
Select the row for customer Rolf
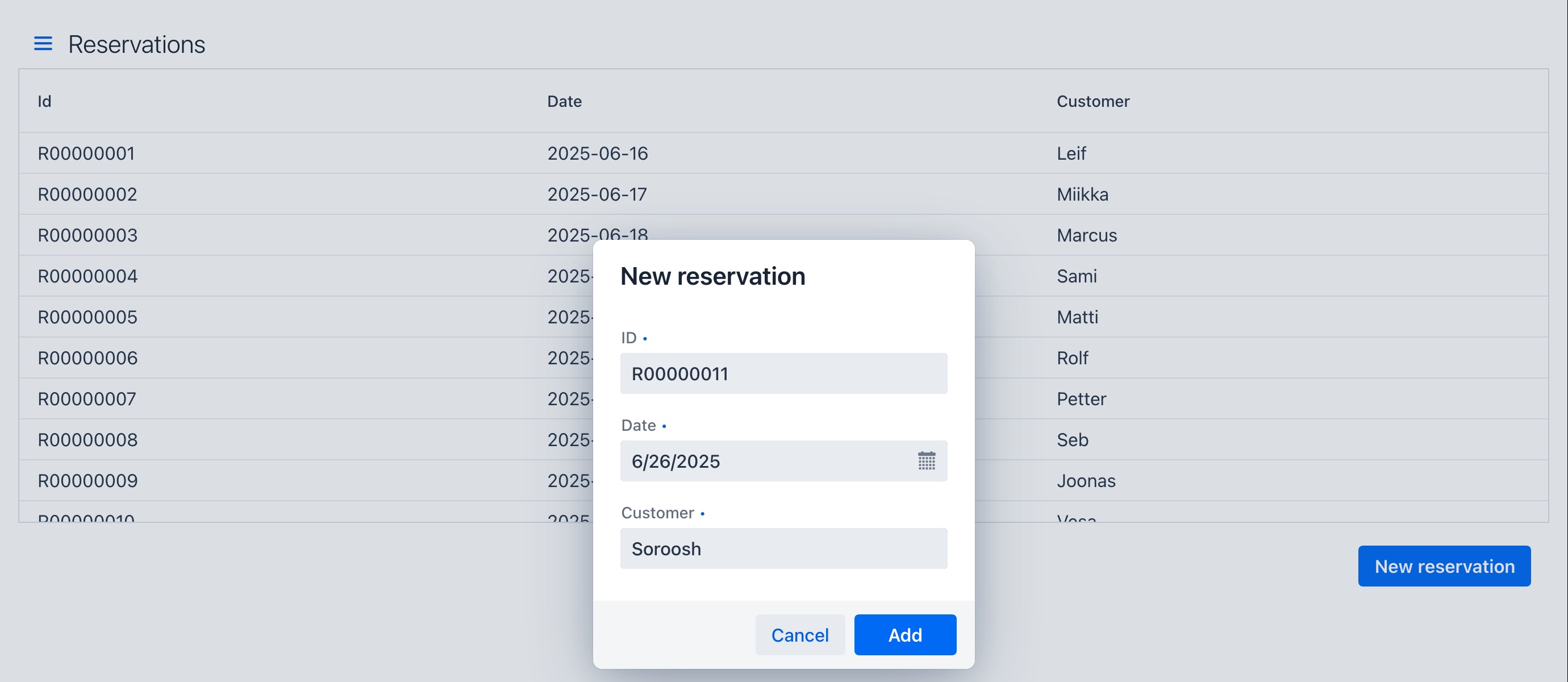click(1072, 358)
